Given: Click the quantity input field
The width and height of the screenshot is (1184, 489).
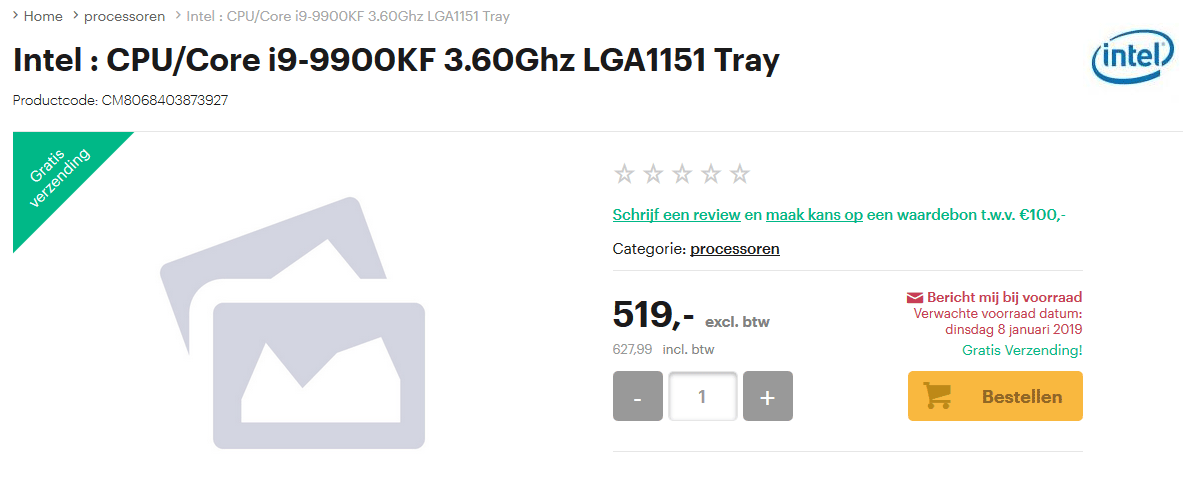Looking at the screenshot, I should [702, 396].
